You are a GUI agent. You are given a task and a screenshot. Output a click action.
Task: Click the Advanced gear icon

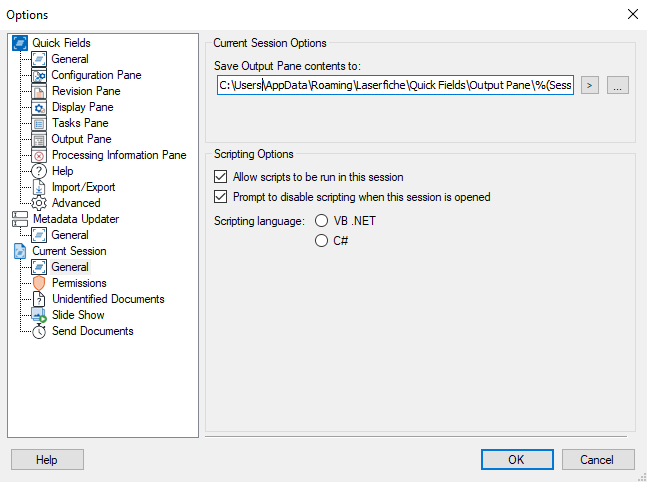(x=39, y=203)
